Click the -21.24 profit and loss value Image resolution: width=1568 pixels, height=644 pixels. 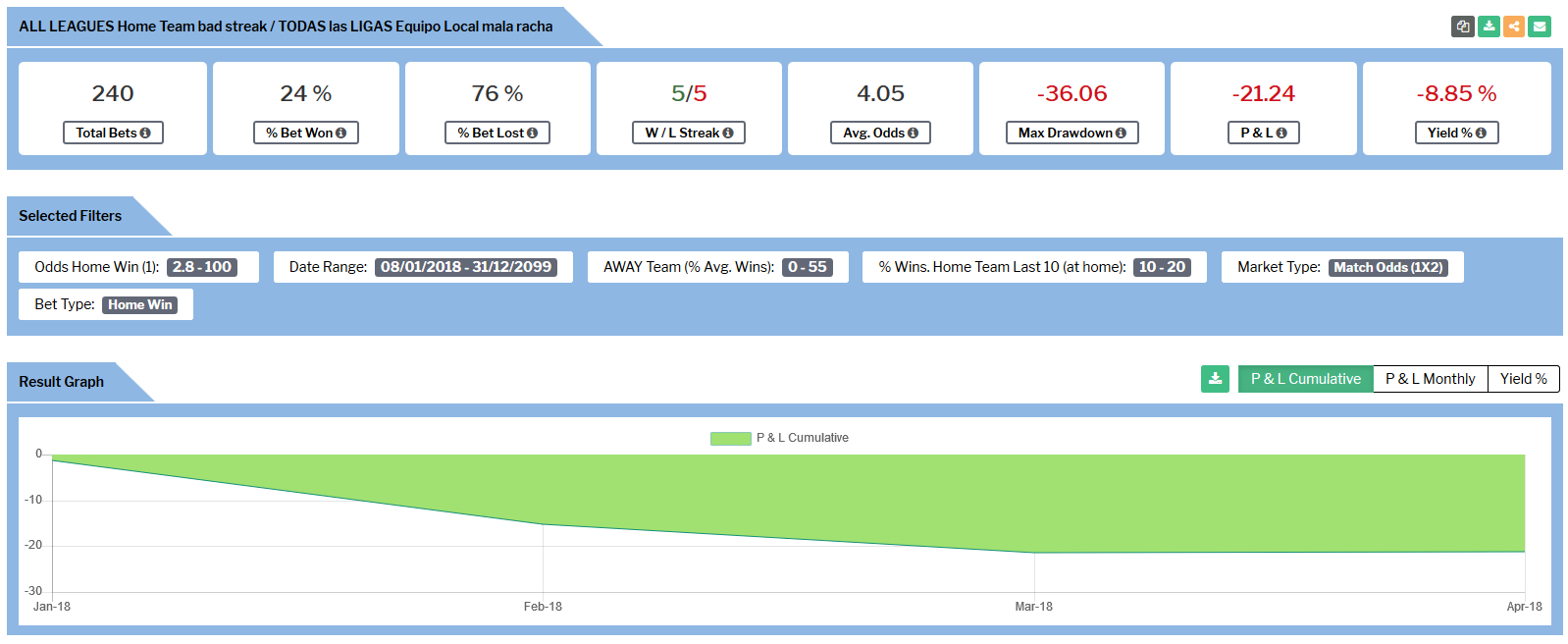click(1264, 93)
